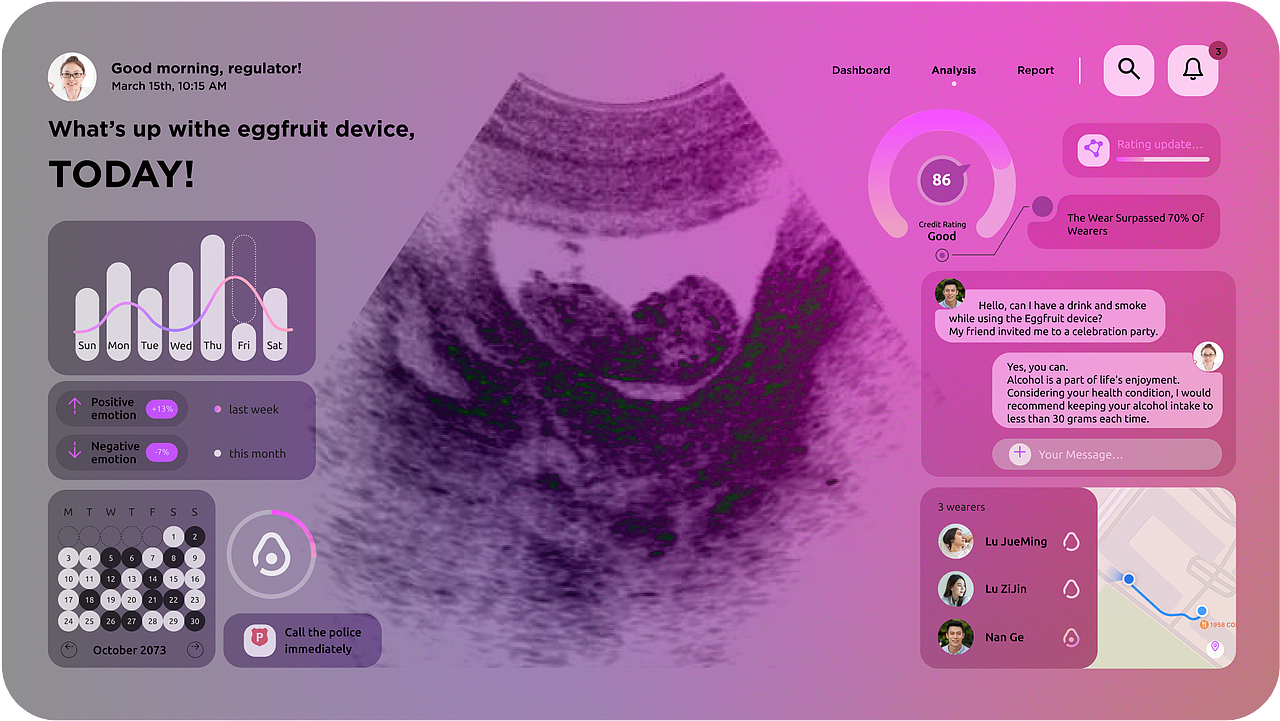The width and height of the screenshot is (1280, 721).
Task: Select calendar day 15
Action: click(174, 578)
